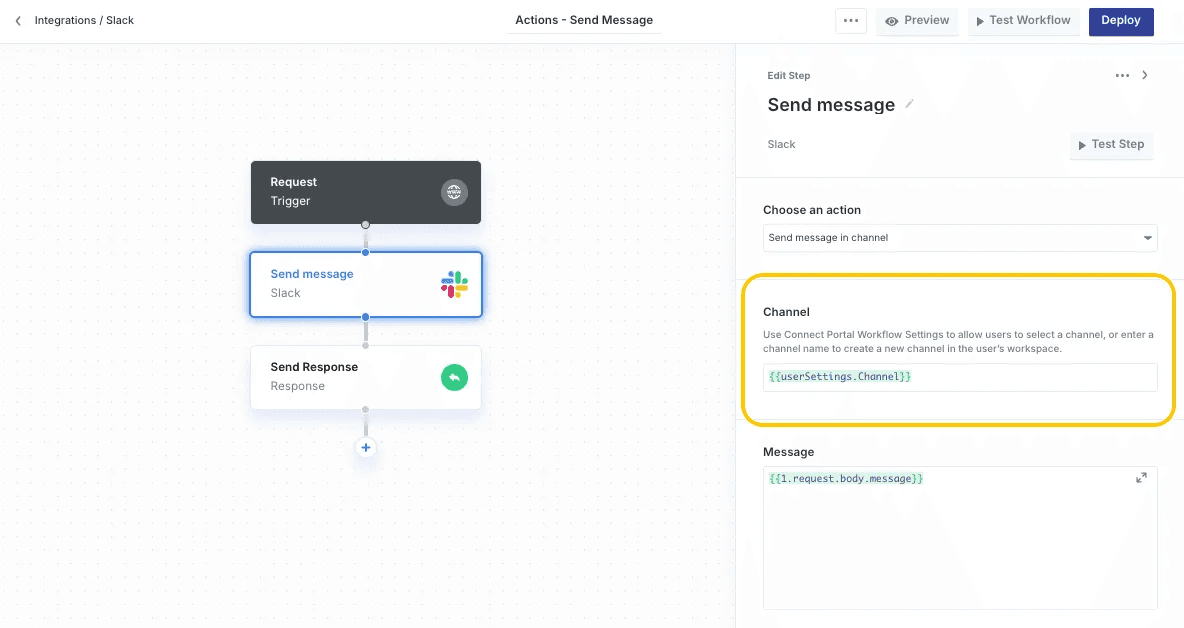Select the Send Response node

click(340, 377)
